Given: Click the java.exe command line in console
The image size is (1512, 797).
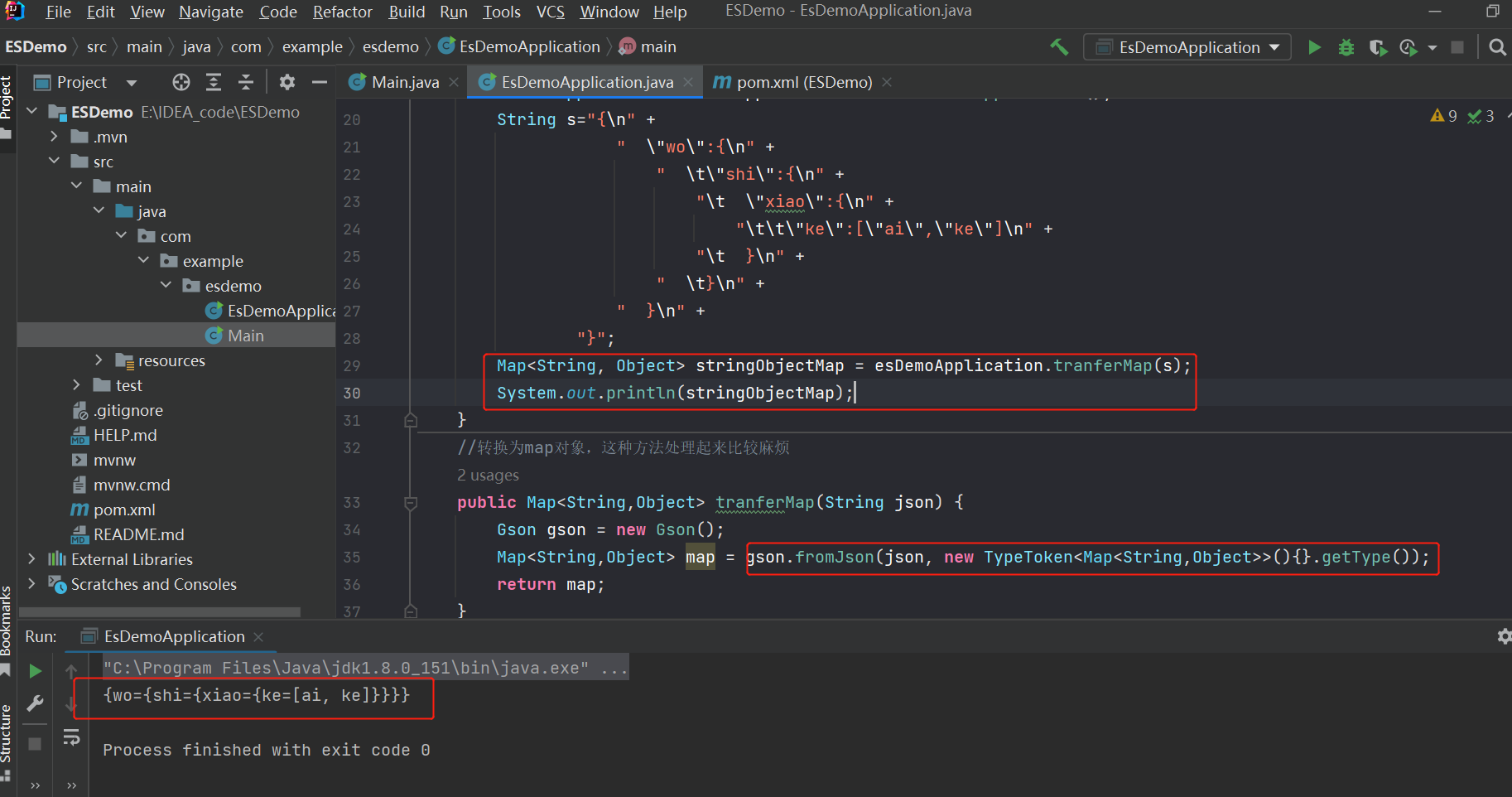Looking at the screenshot, I should (x=365, y=668).
